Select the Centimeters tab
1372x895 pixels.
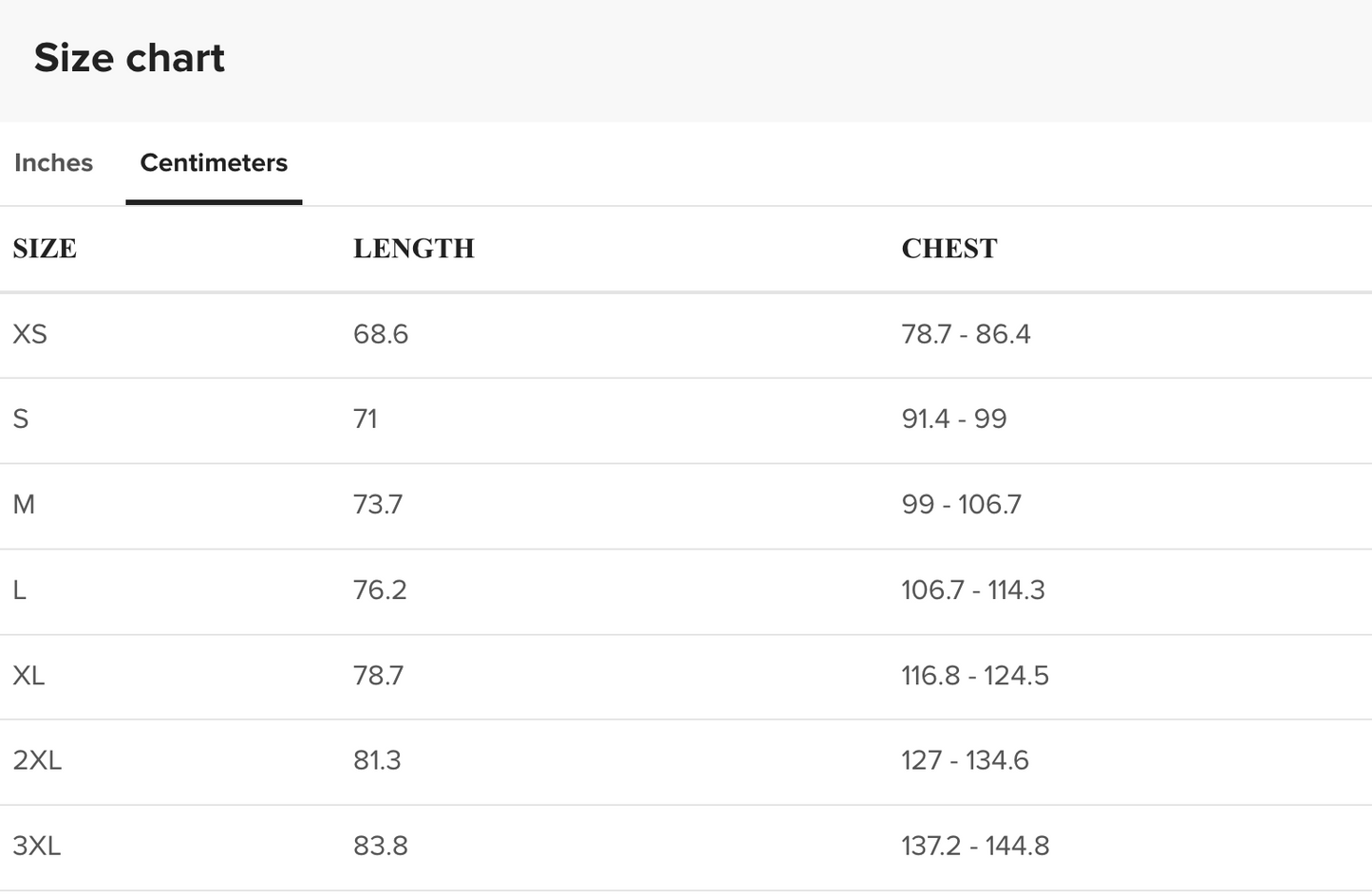(x=214, y=163)
